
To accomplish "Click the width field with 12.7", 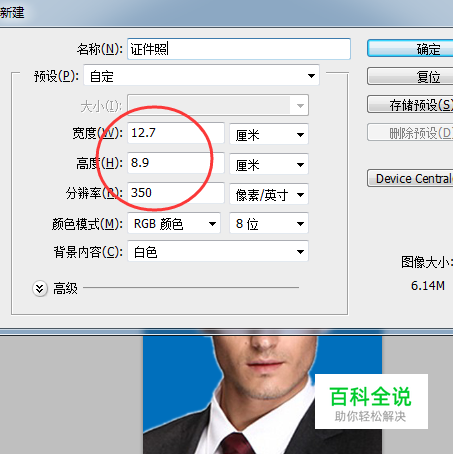I will (x=176, y=133).
